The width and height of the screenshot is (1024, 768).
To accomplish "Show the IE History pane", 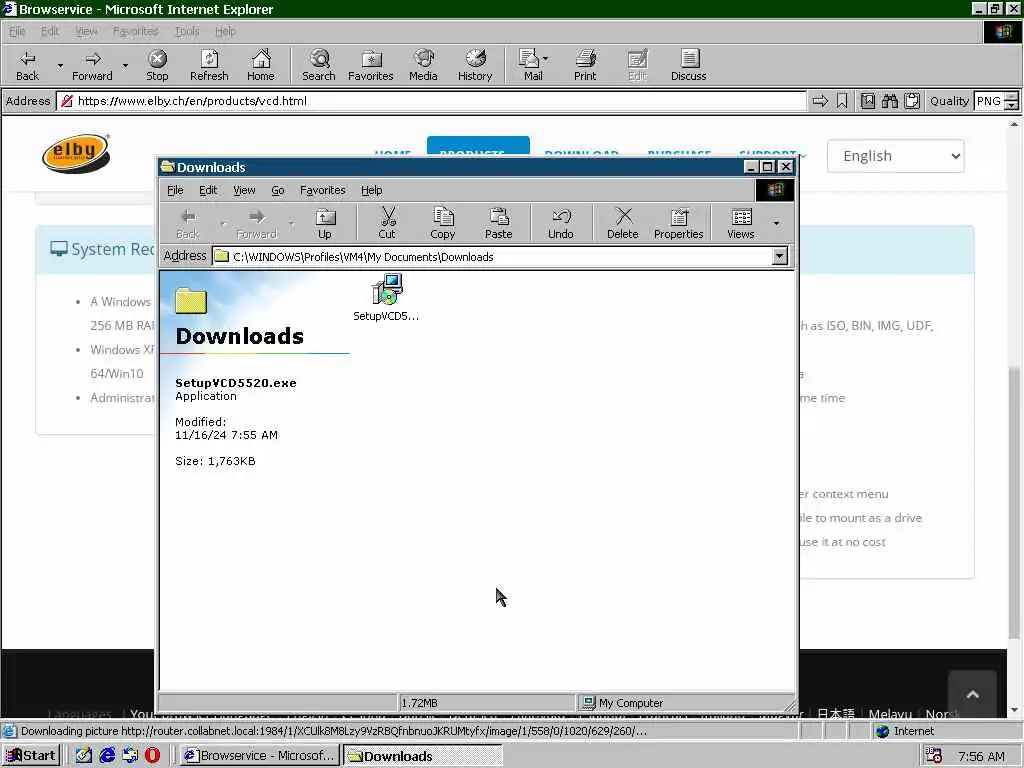I will click(x=475, y=65).
